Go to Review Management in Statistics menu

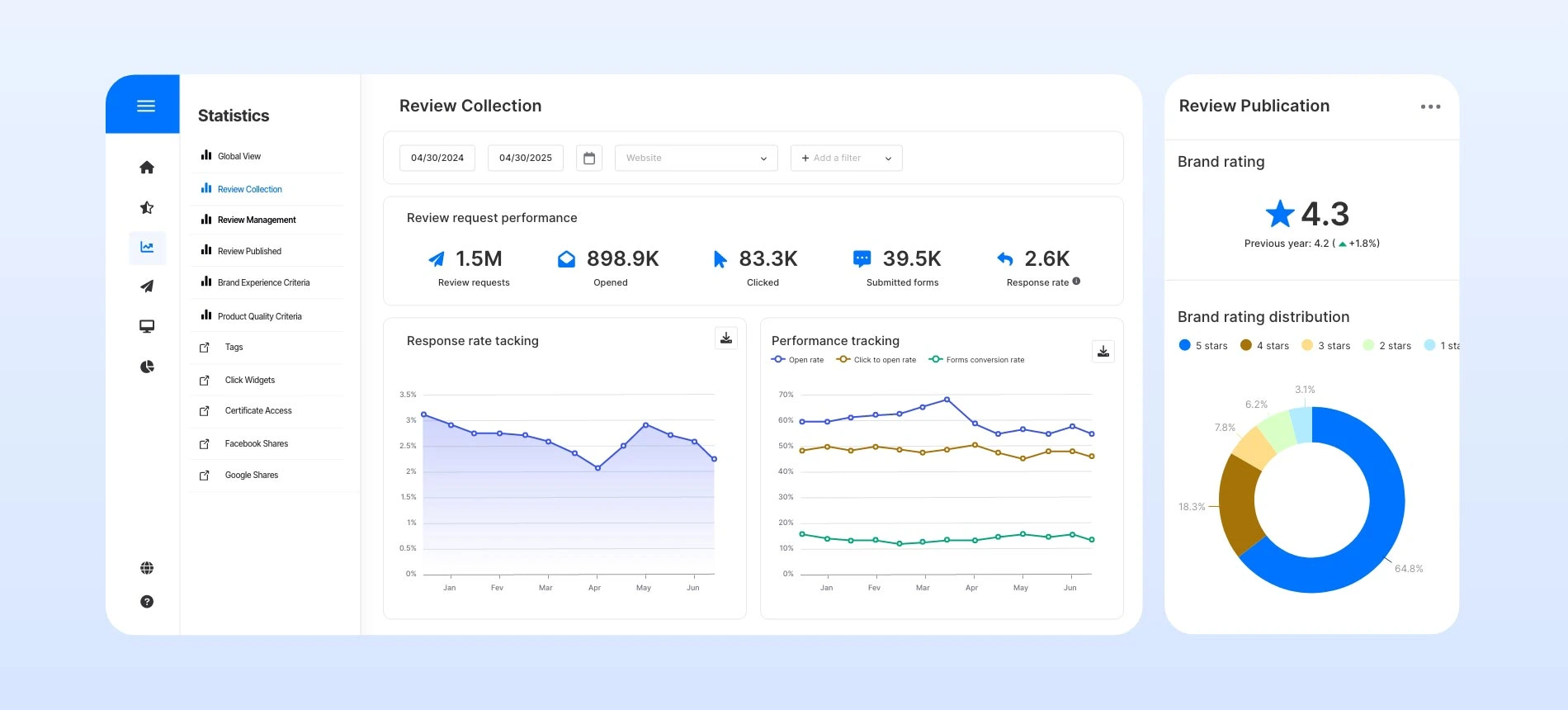click(x=256, y=220)
